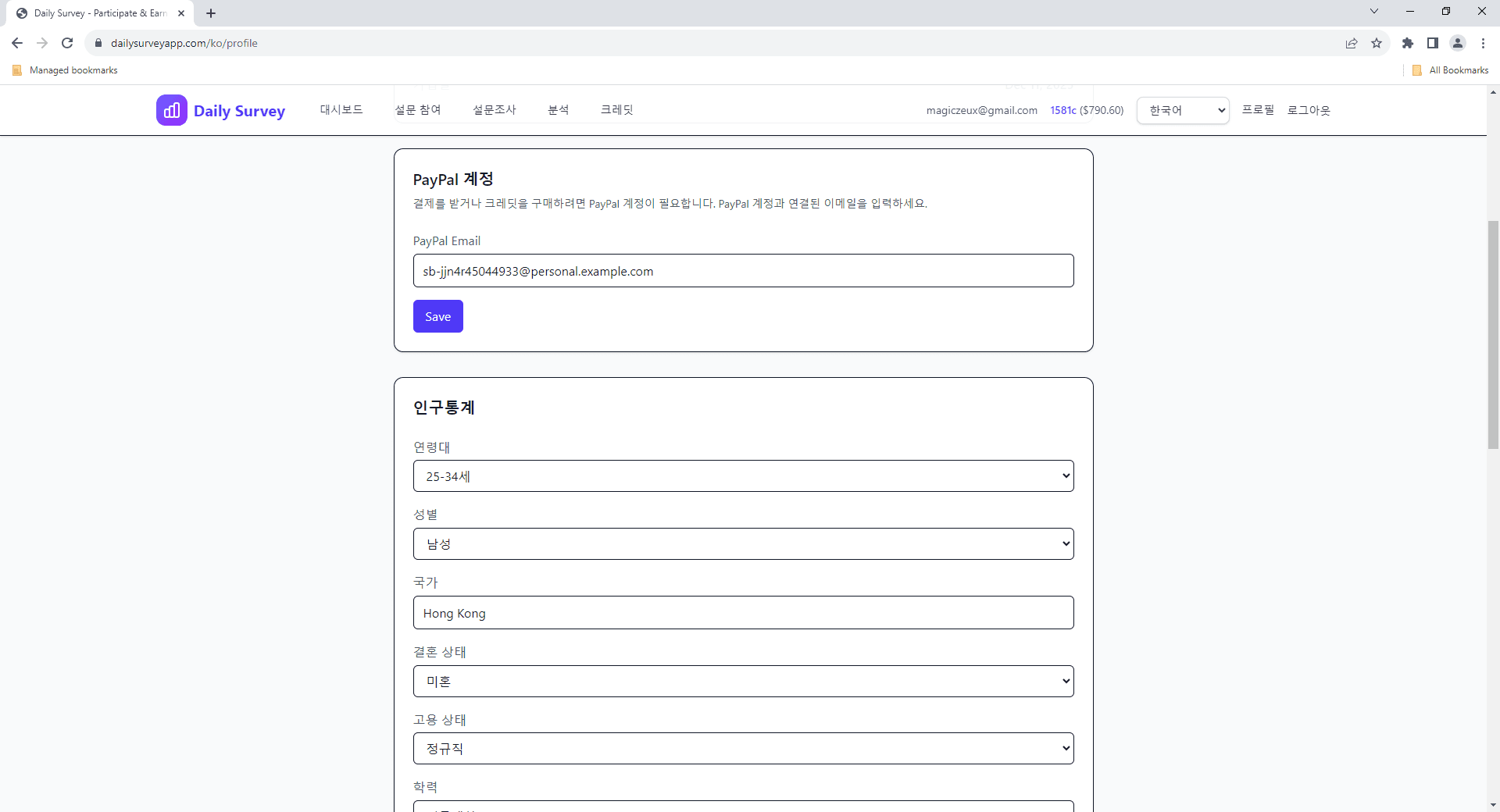Screen dimensions: 1500x812
Task: Click the browser back arrow
Action: click(x=16, y=43)
